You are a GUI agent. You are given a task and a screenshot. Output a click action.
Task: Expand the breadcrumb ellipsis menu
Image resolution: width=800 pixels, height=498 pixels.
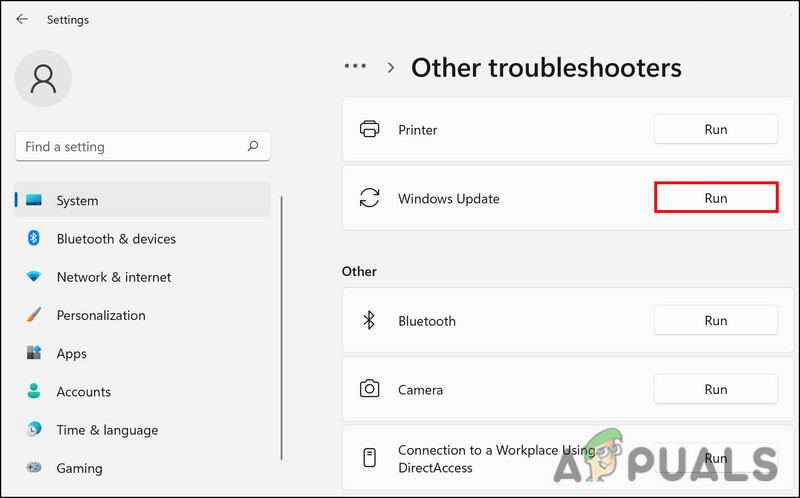pos(355,66)
